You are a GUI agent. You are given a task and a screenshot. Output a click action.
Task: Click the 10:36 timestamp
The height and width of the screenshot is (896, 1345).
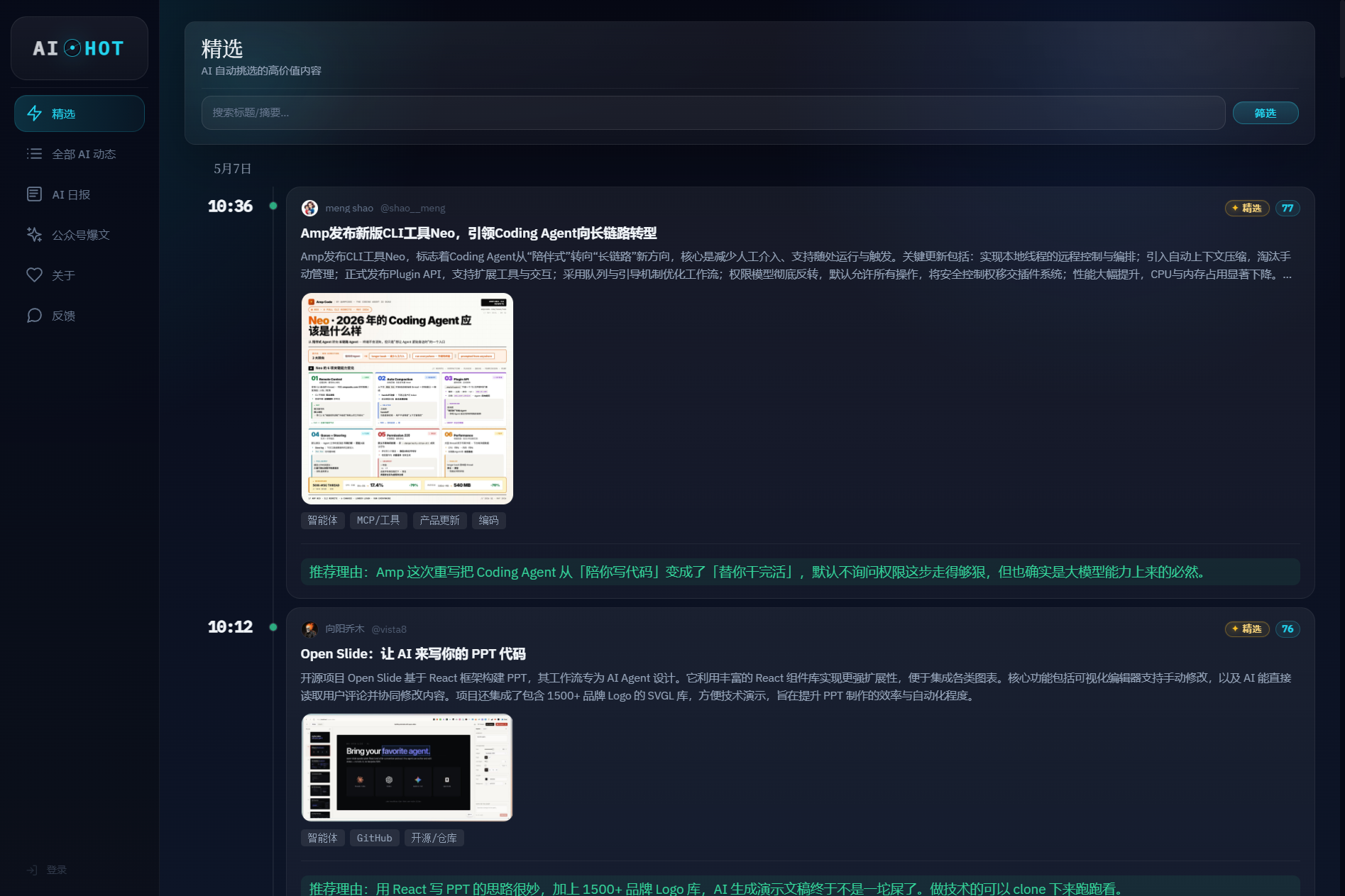[x=230, y=206]
